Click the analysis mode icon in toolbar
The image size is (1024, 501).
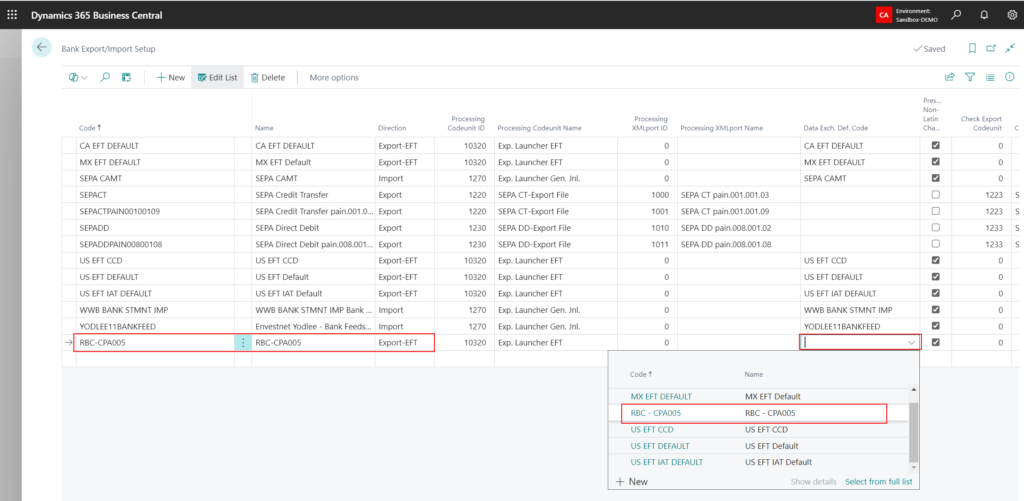(x=127, y=77)
